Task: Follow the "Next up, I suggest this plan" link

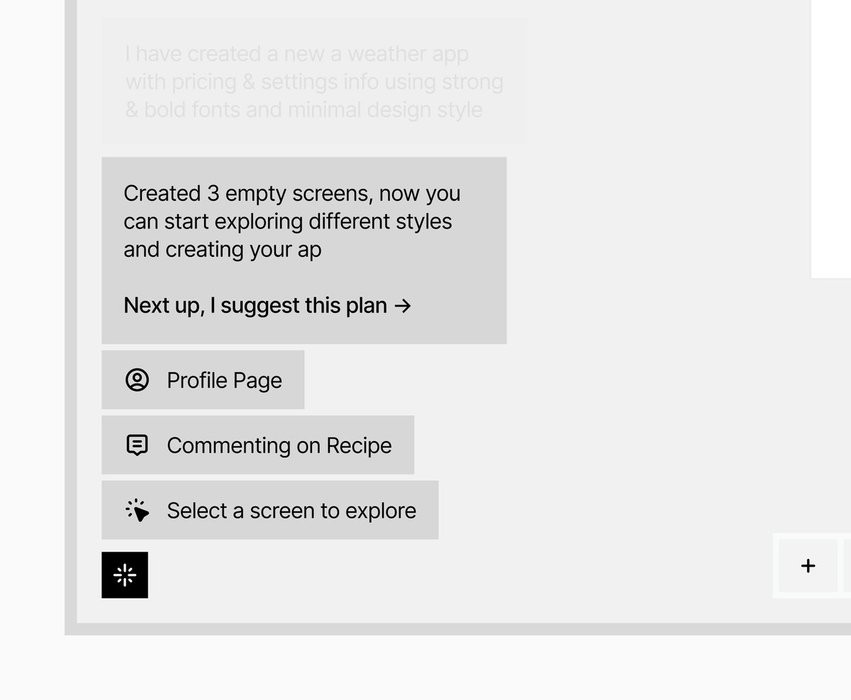Action: [256, 306]
